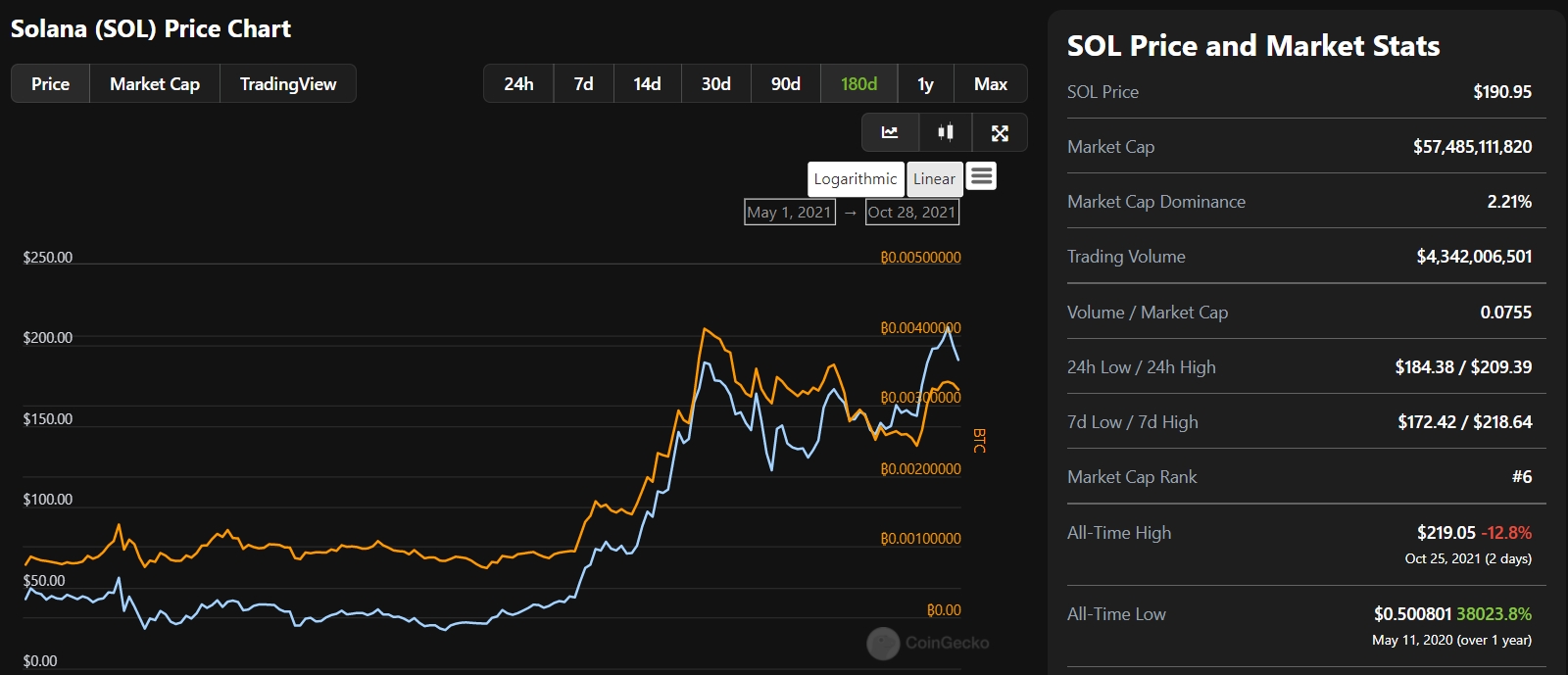Click the May 11, 2020 (over 1 year) text

coord(1451,640)
